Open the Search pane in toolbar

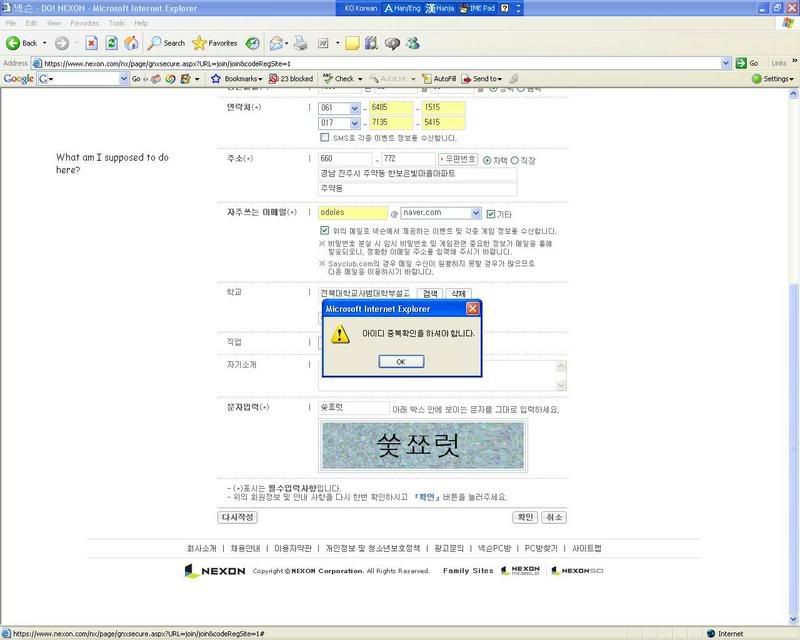click(x=166, y=43)
